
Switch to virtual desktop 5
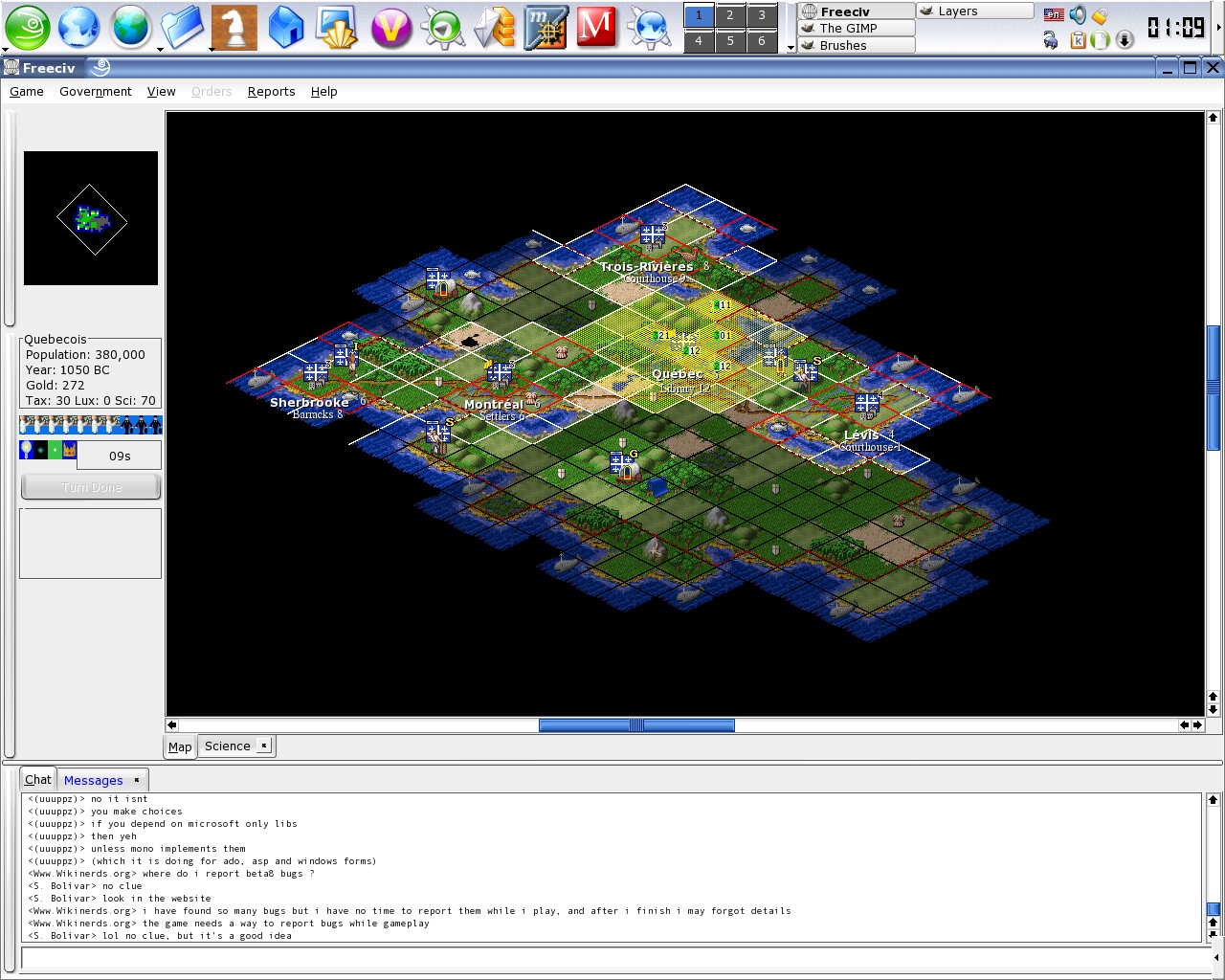click(730, 40)
